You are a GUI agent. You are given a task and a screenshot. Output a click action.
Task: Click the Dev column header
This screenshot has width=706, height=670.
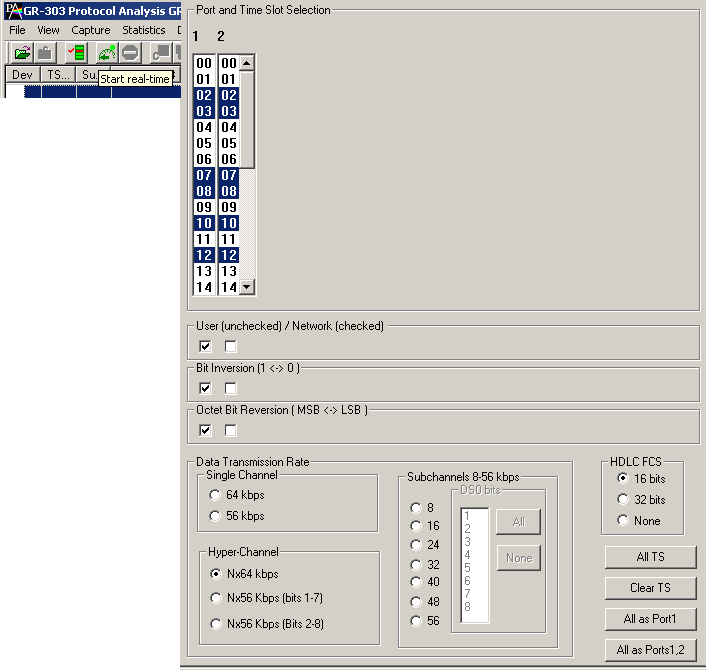click(23, 75)
